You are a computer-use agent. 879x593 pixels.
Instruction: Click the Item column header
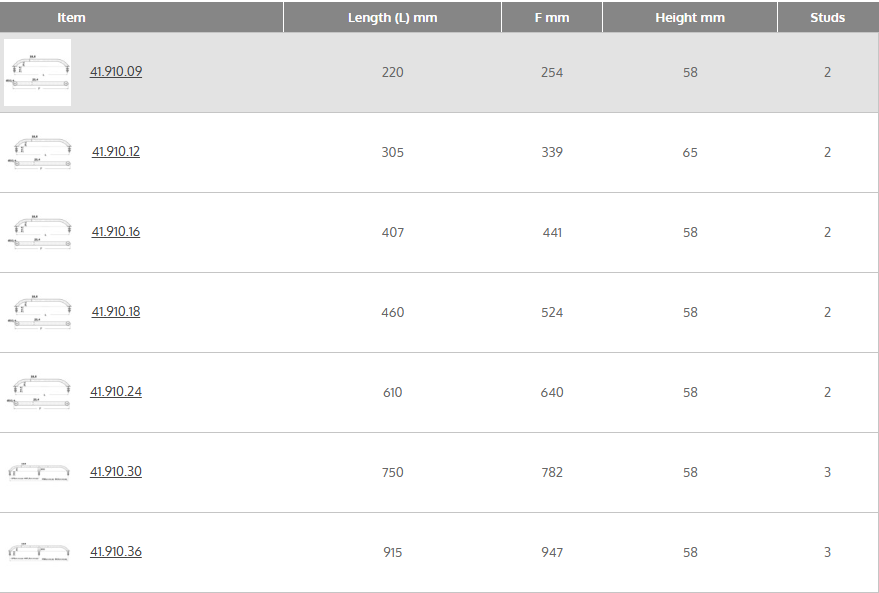point(71,17)
